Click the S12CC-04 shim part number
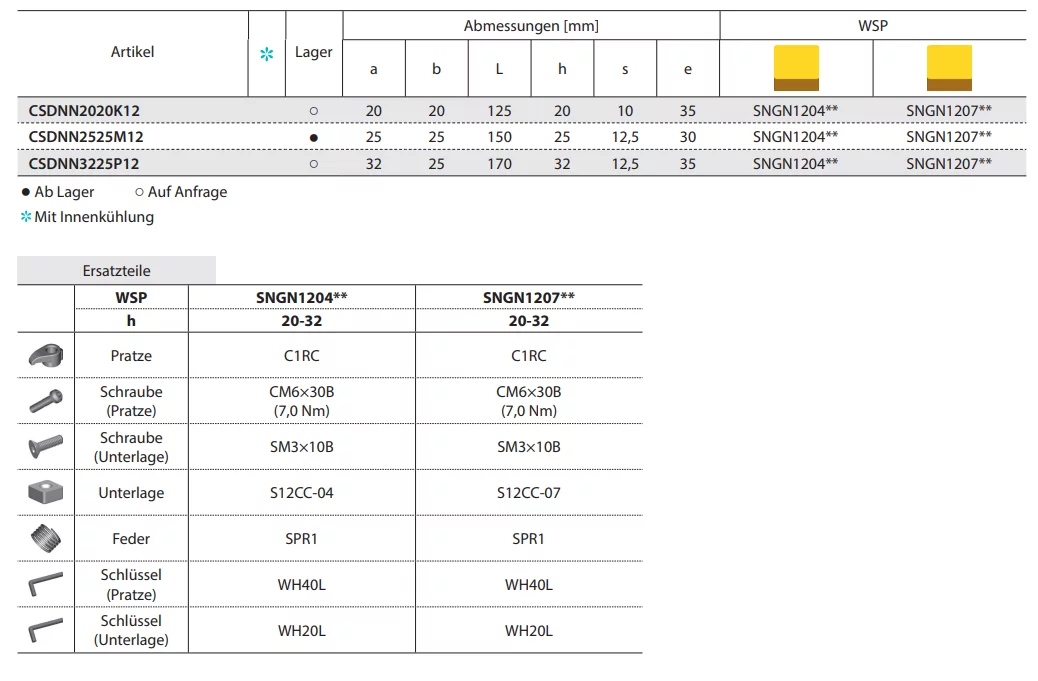Image resolution: width=1038 pixels, height=681 pixels. pos(301,493)
